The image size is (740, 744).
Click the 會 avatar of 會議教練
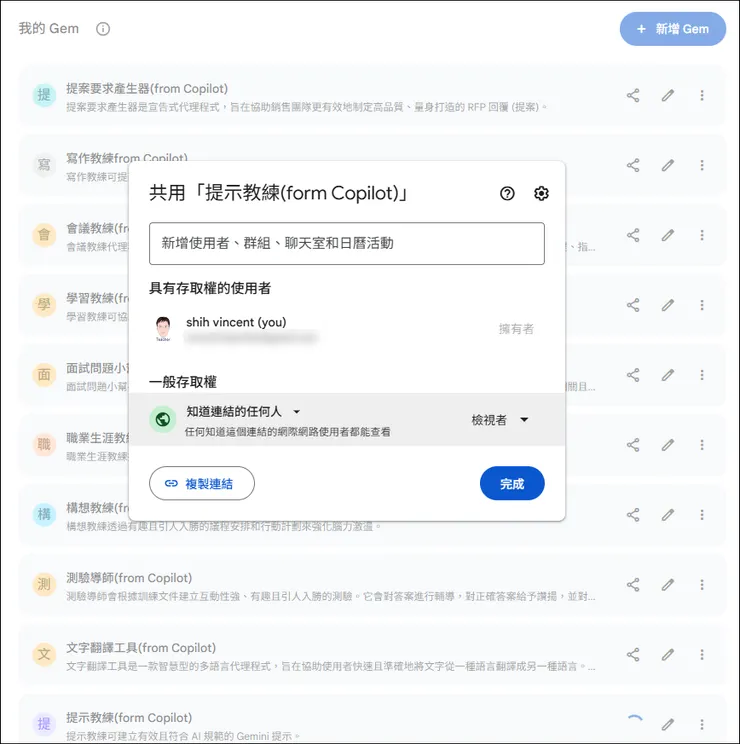(44, 235)
